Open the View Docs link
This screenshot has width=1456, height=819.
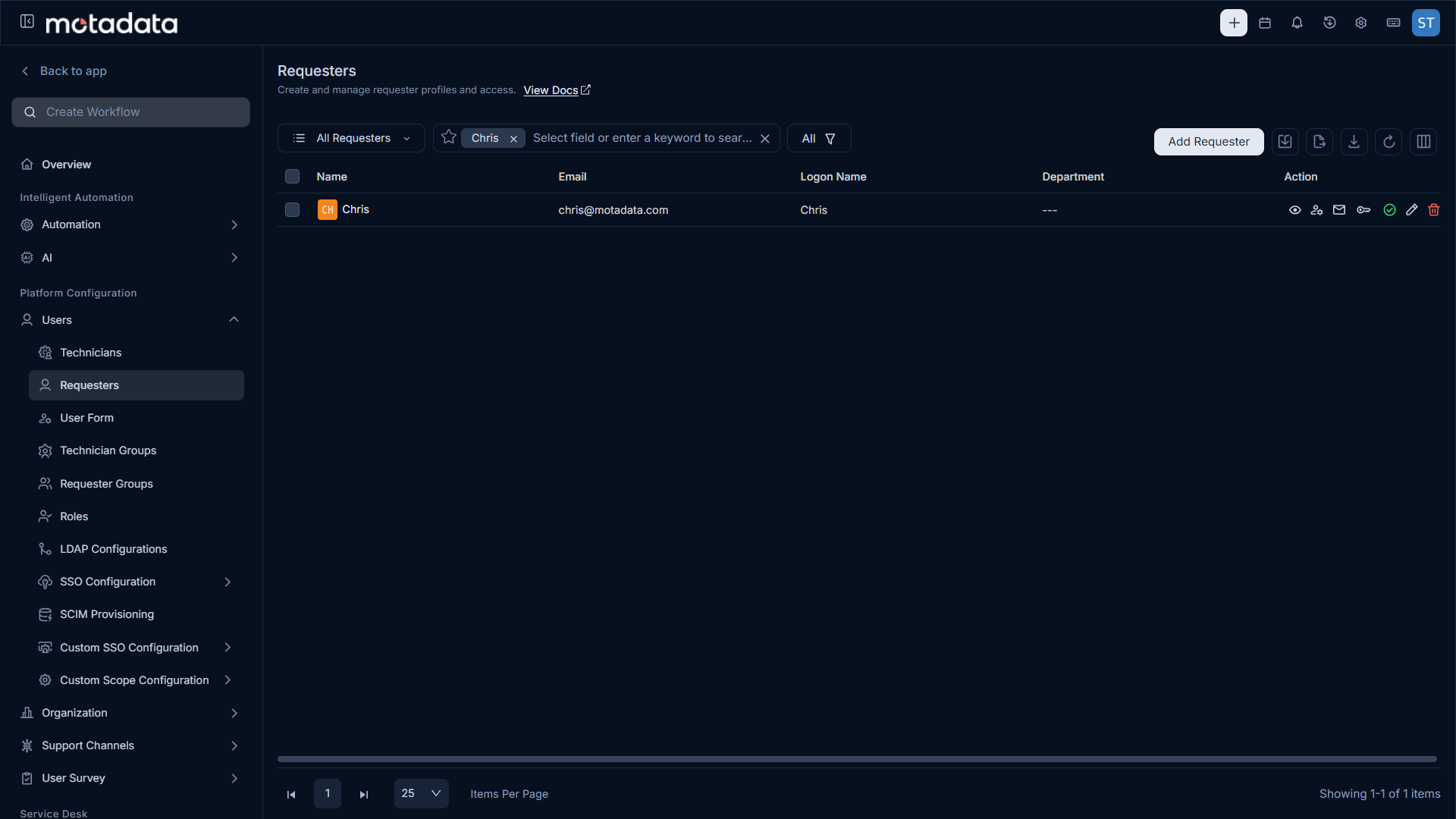[x=557, y=90]
